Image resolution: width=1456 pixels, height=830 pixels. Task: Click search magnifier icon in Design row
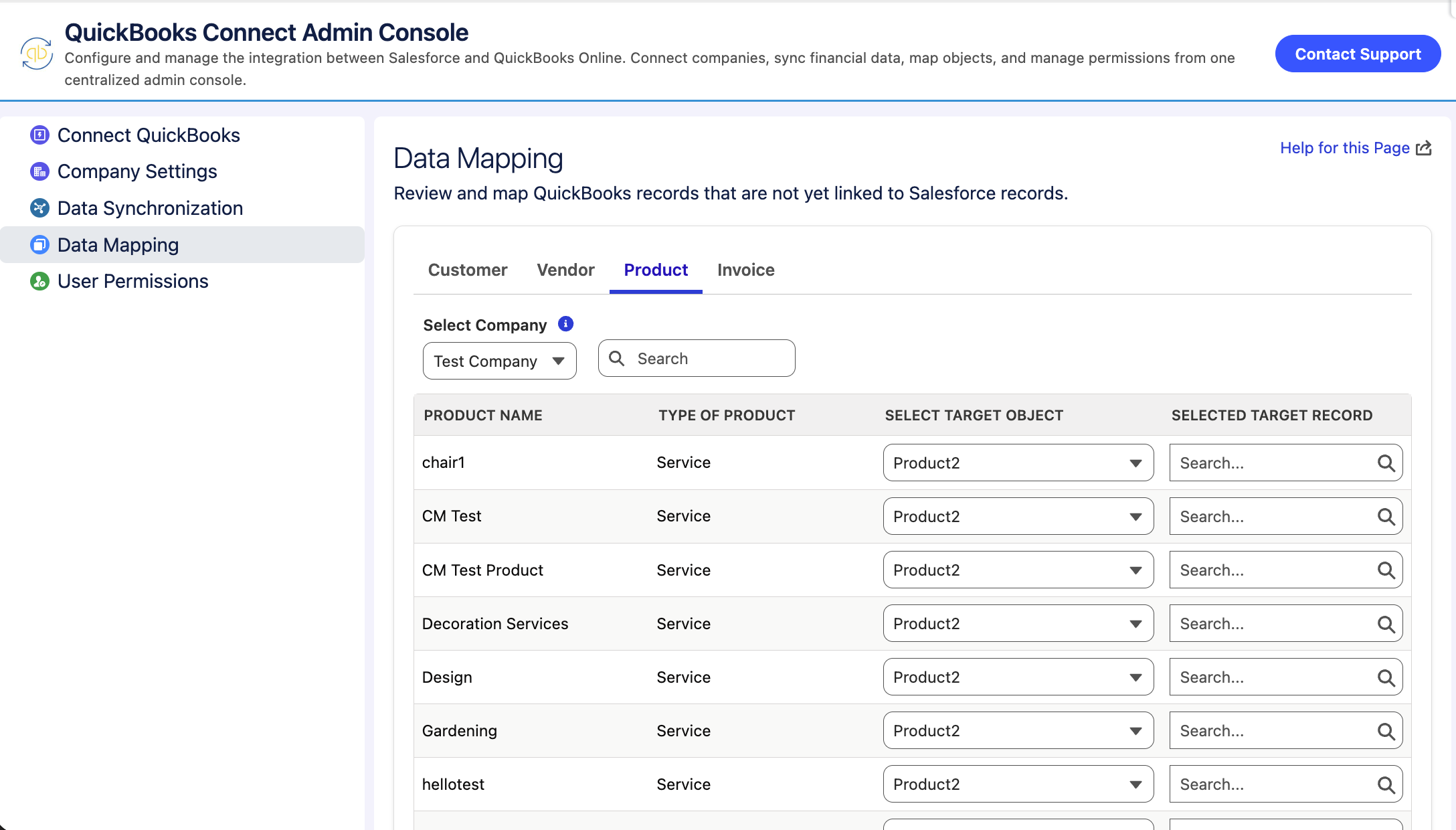tap(1386, 677)
